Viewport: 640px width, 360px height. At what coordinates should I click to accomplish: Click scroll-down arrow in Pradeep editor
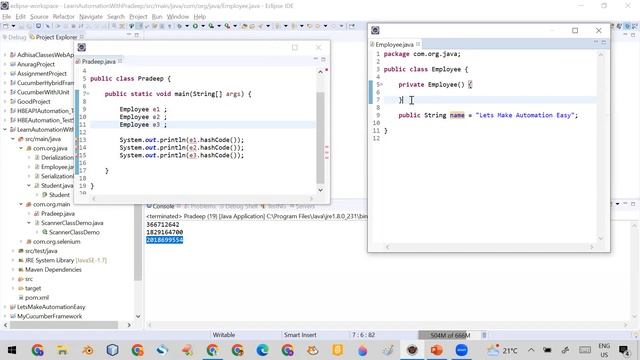pos(320,190)
